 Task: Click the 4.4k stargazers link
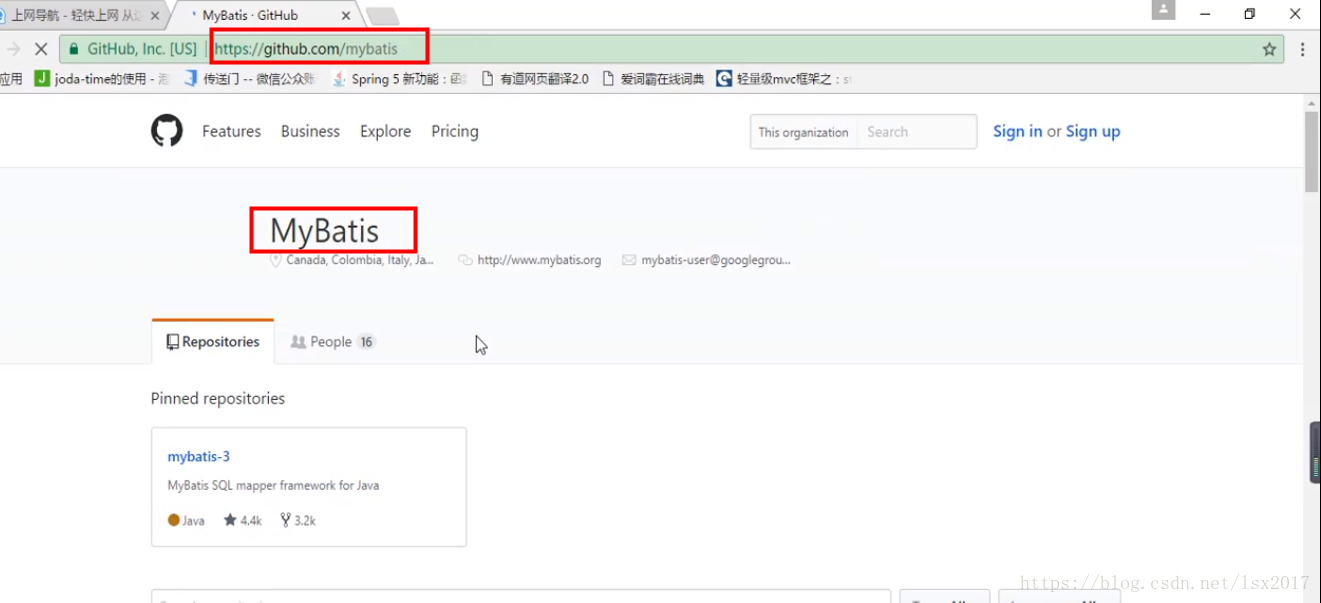click(243, 520)
